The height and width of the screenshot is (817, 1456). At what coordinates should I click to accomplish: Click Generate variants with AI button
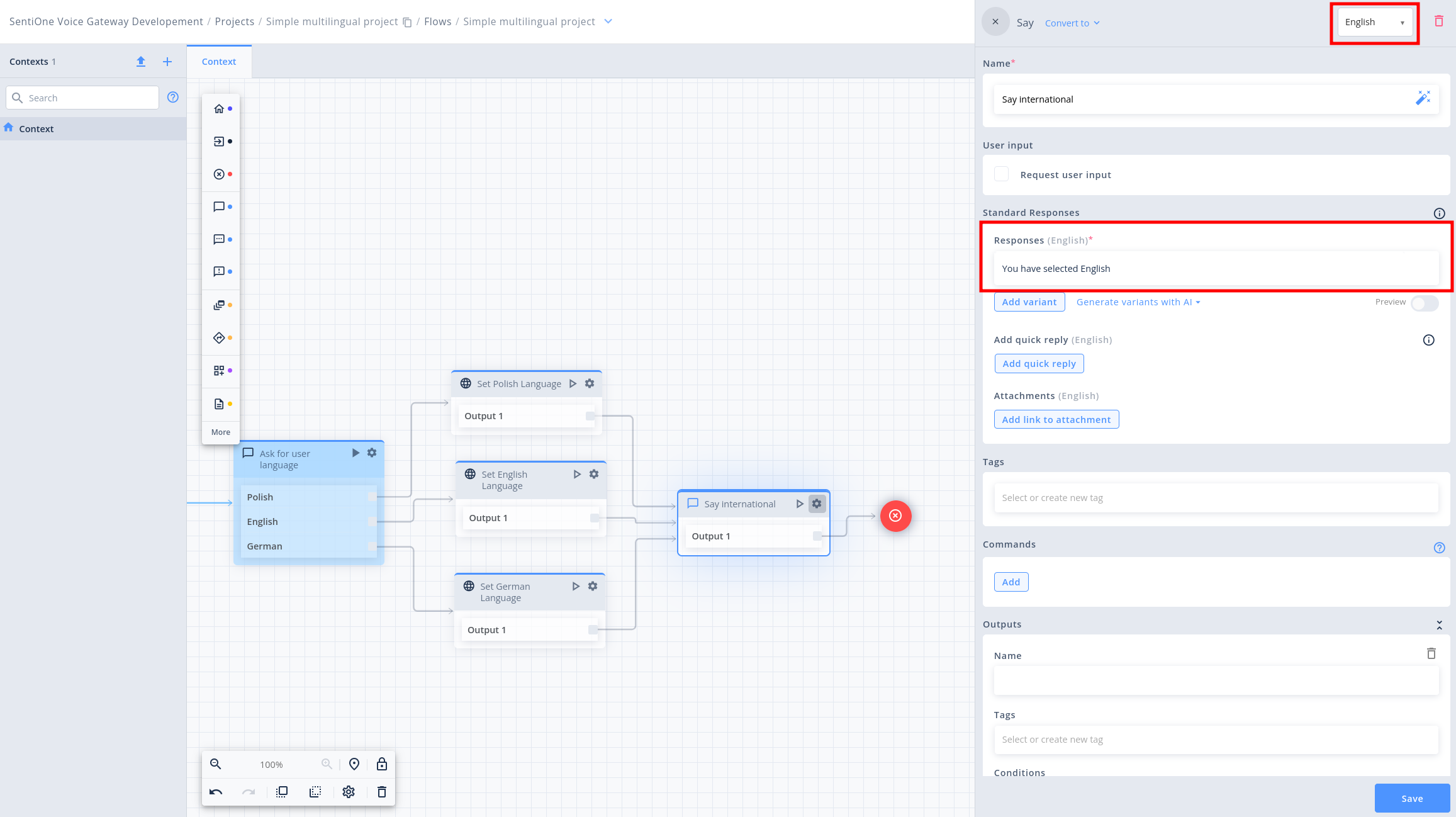point(1138,301)
